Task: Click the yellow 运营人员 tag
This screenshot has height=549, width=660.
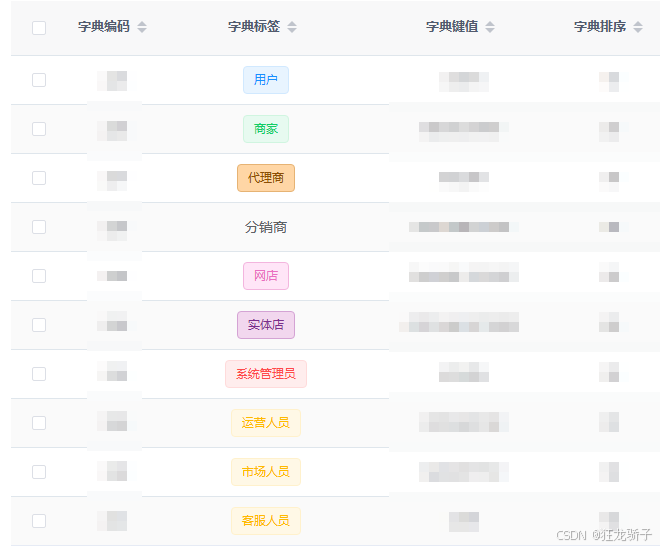Action: coord(266,423)
